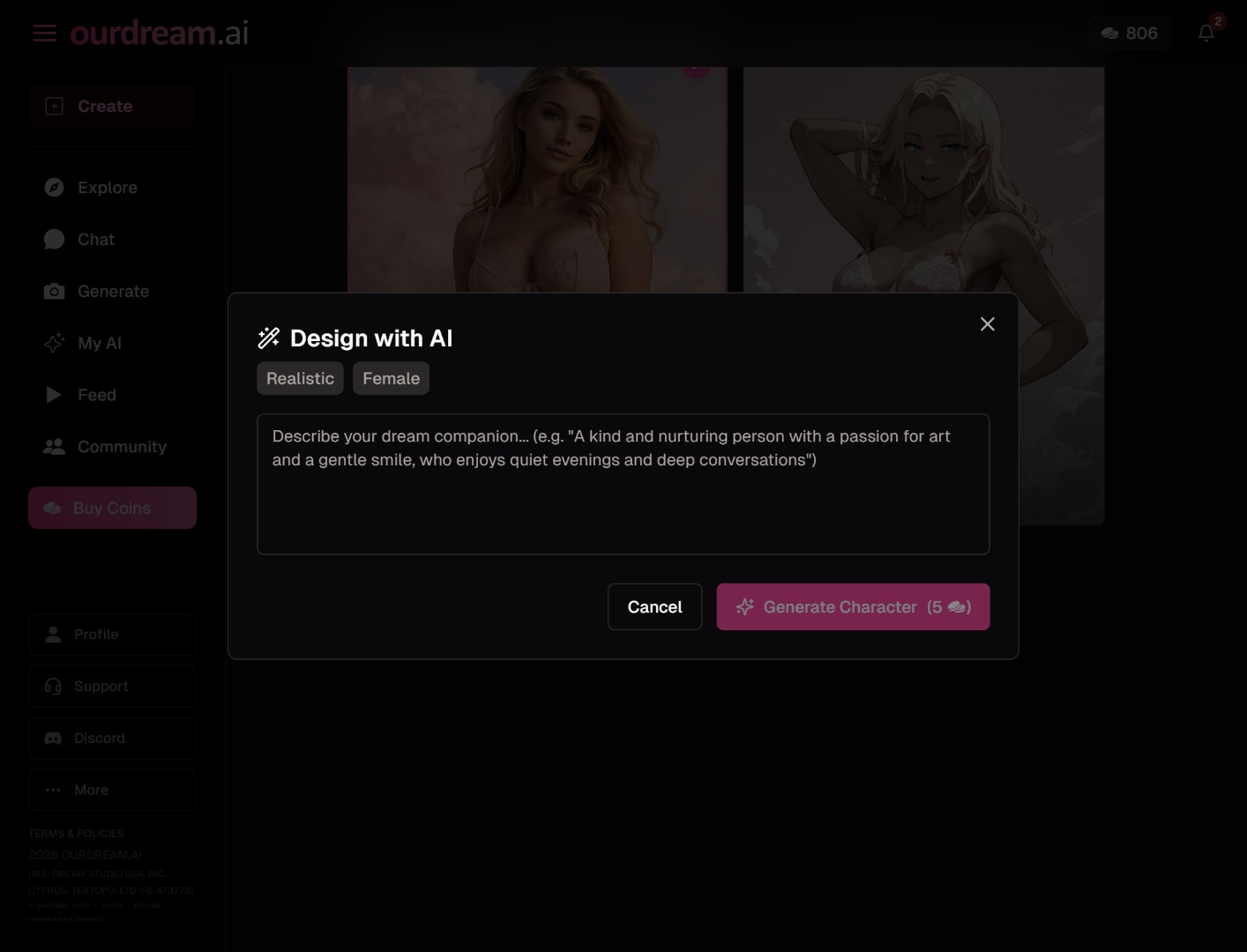Image resolution: width=1247 pixels, height=952 pixels.
Task: Click Buy Coins button
Action: tap(112, 508)
